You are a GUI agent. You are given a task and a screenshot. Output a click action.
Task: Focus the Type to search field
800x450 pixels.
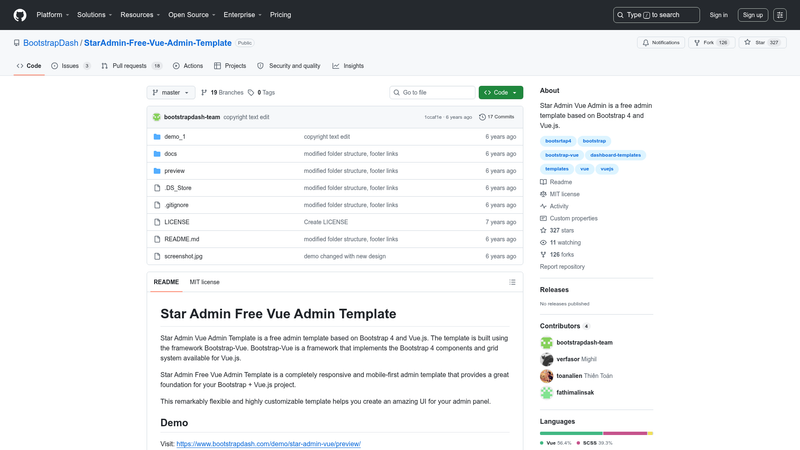pos(656,15)
